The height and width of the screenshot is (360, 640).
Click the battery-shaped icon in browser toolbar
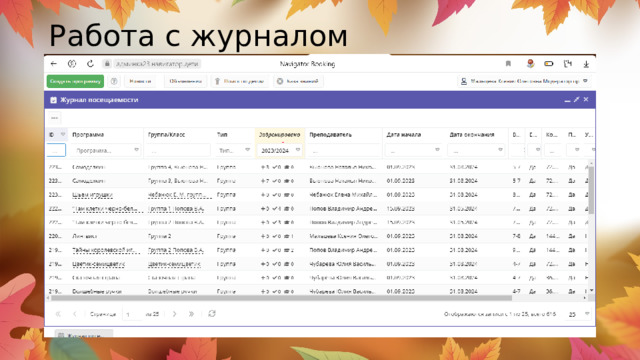point(549,64)
